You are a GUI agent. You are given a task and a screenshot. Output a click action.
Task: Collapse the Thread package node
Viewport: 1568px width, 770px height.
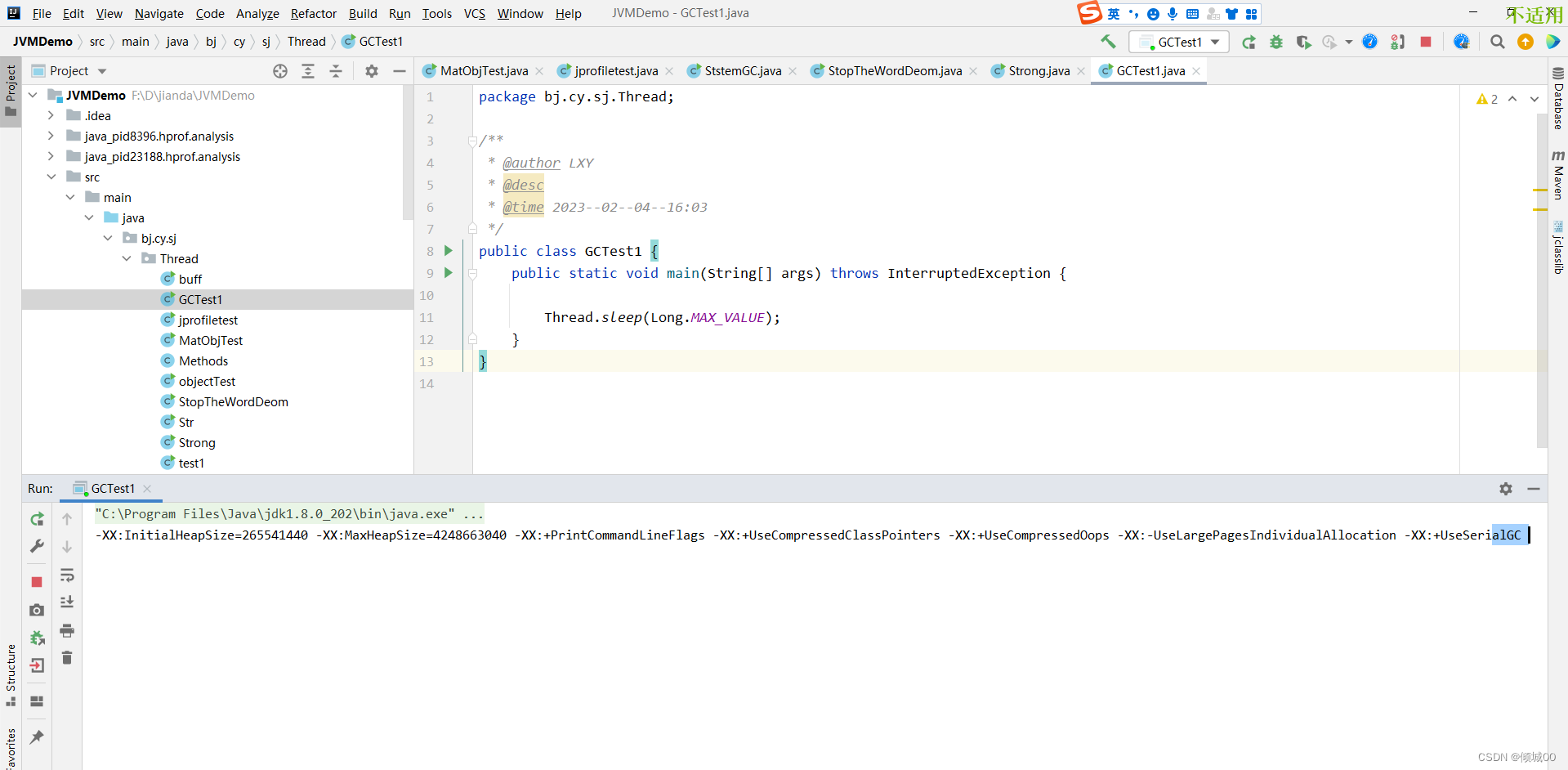coord(127,258)
